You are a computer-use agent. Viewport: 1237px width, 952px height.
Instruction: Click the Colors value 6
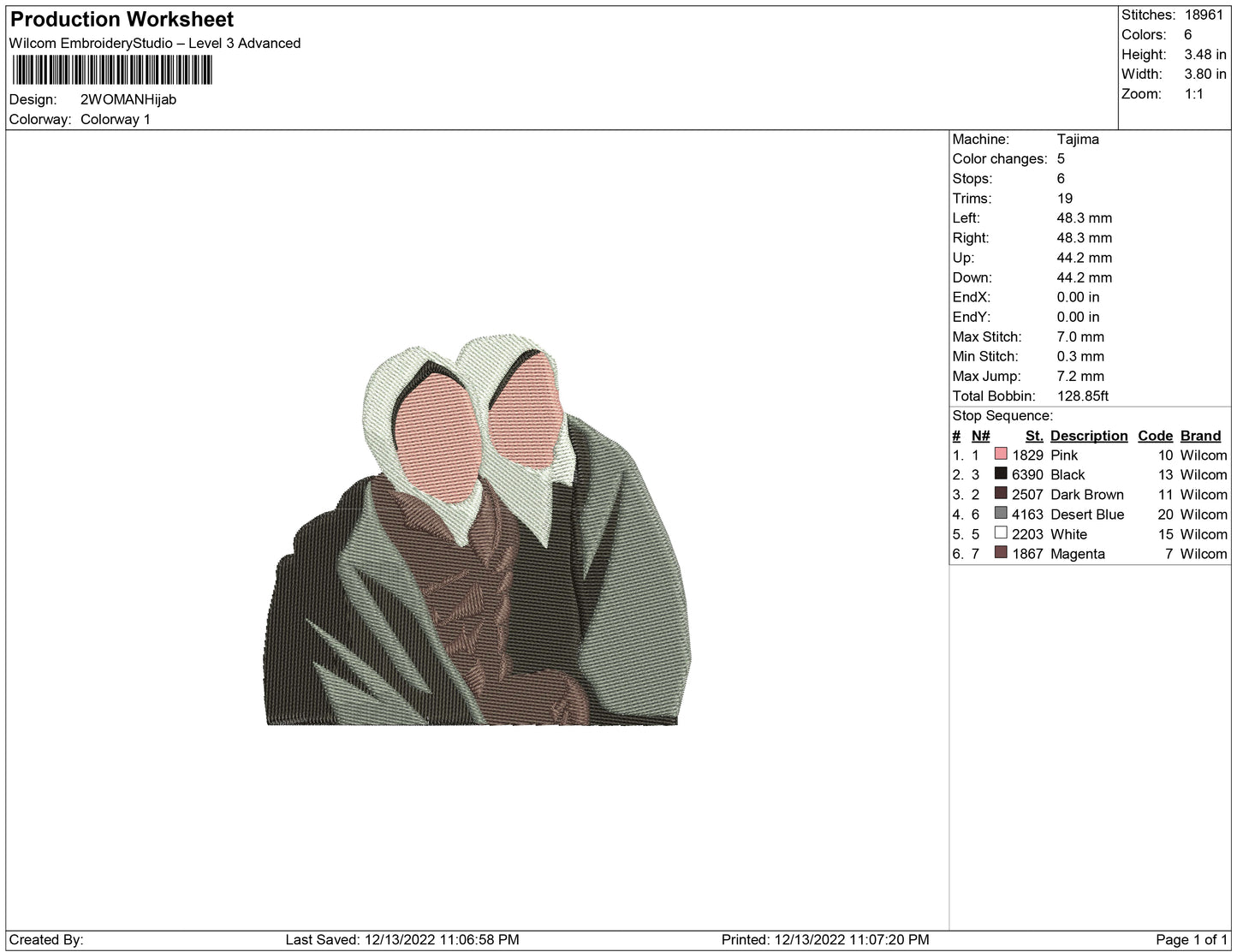pos(1188,34)
